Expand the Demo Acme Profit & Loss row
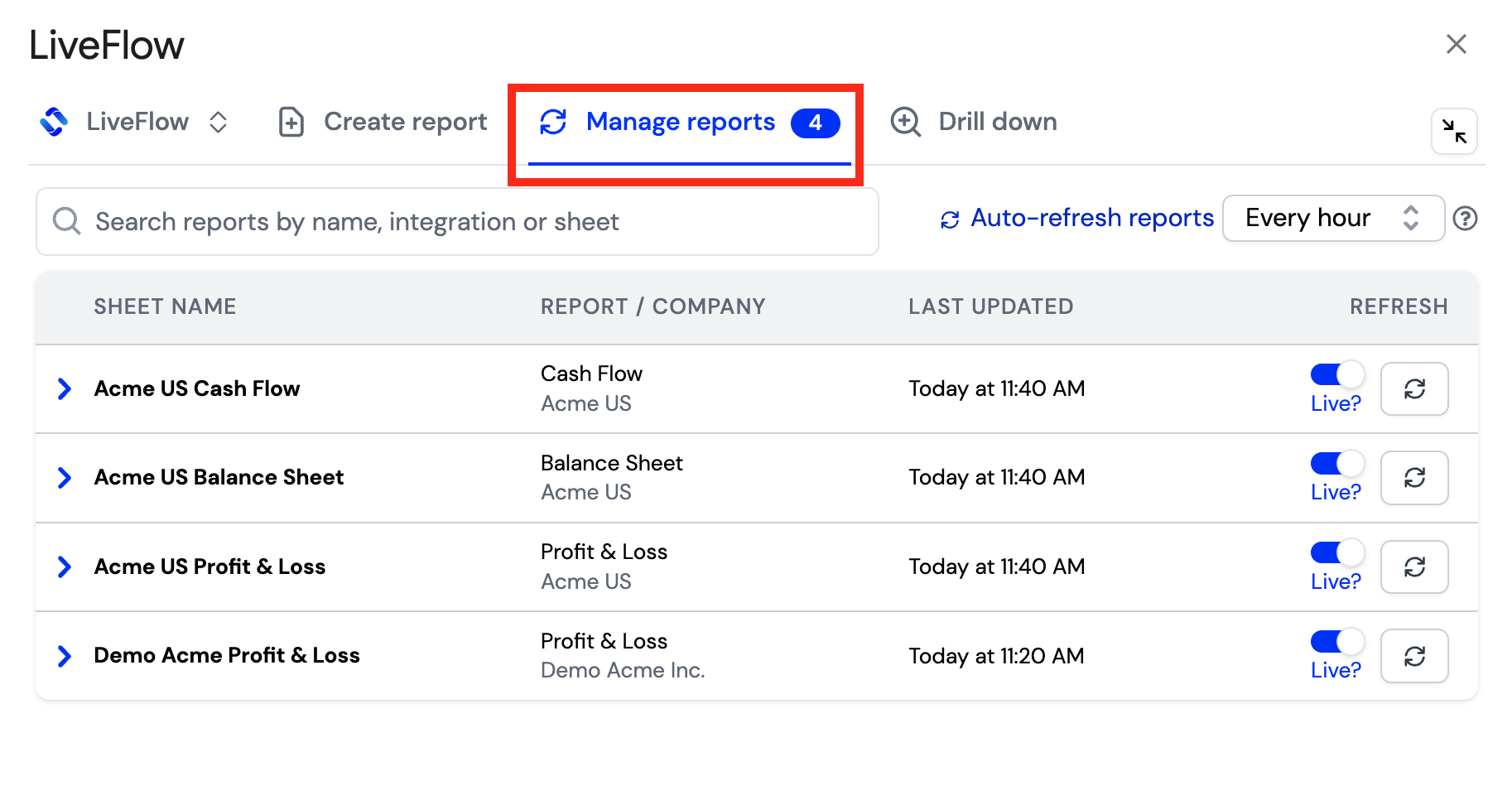The width and height of the screenshot is (1512, 810). 64,656
